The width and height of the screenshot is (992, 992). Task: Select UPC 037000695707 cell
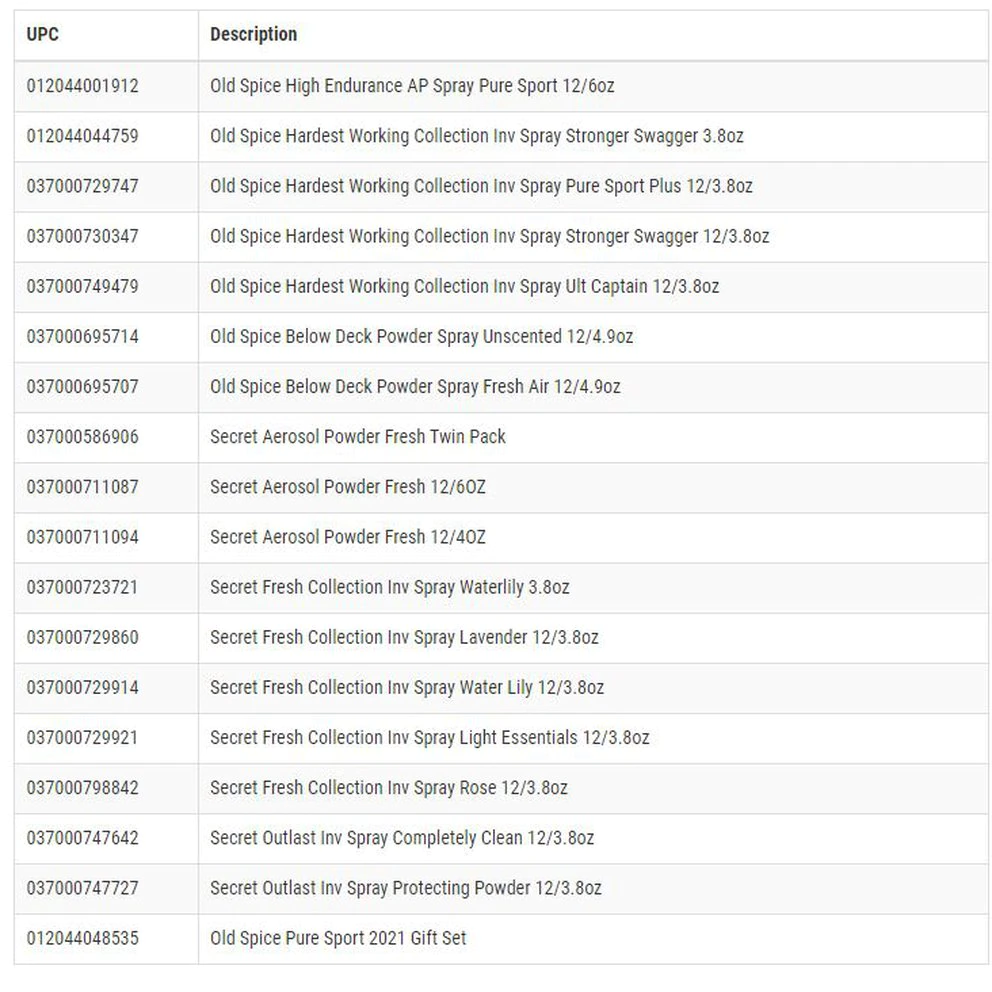(x=82, y=386)
